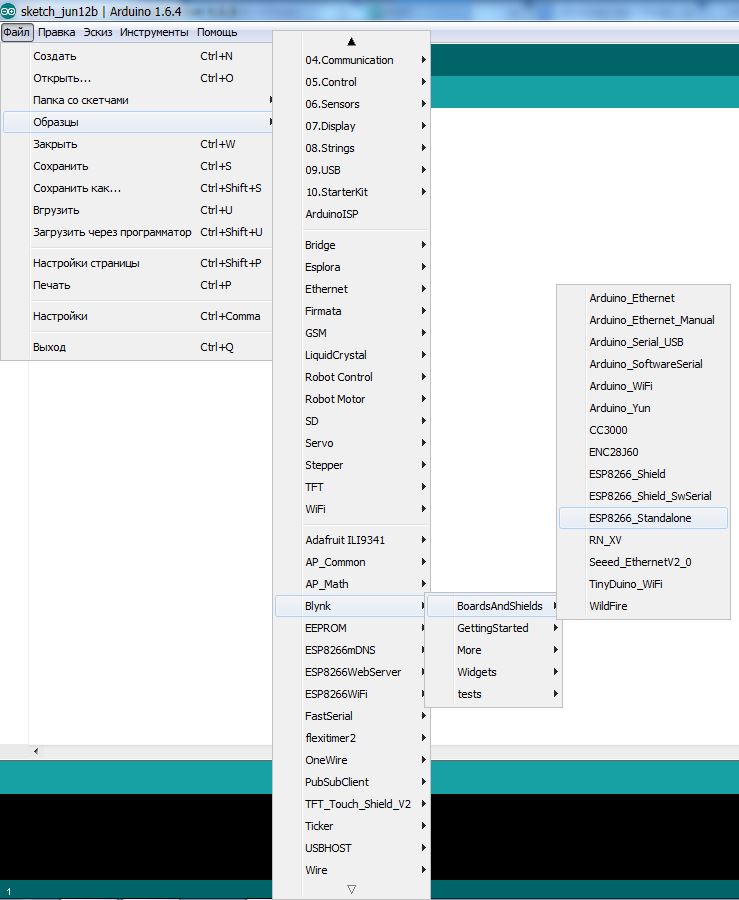The width and height of the screenshot is (739, 900).
Task: Expand BoardsAndShields submenu
Action: pos(493,606)
